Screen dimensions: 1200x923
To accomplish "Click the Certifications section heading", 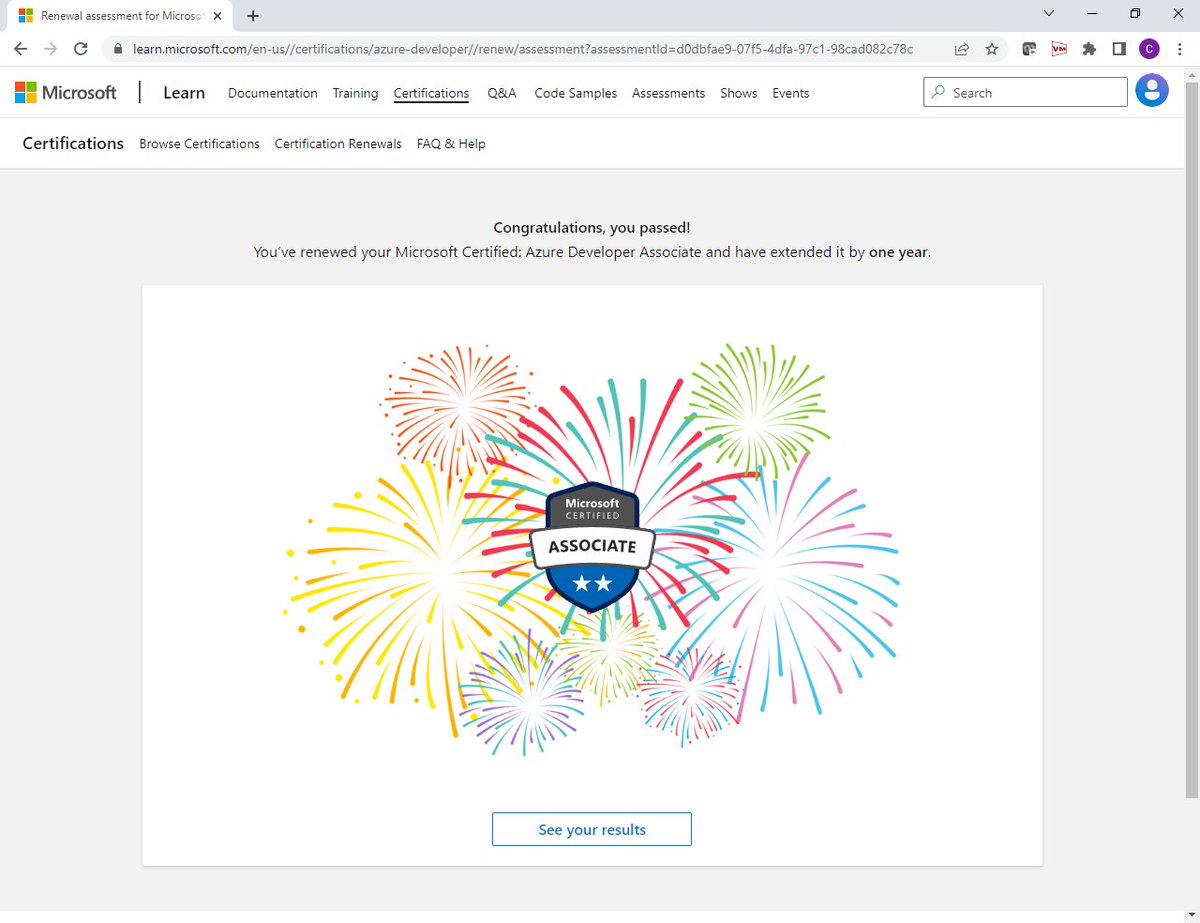I will [x=73, y=143].
